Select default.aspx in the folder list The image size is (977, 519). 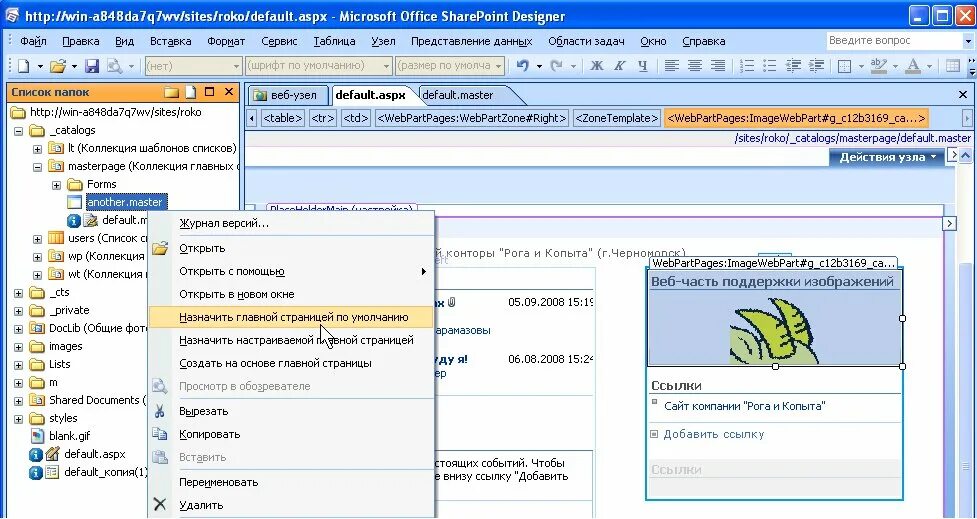(95, 454)
